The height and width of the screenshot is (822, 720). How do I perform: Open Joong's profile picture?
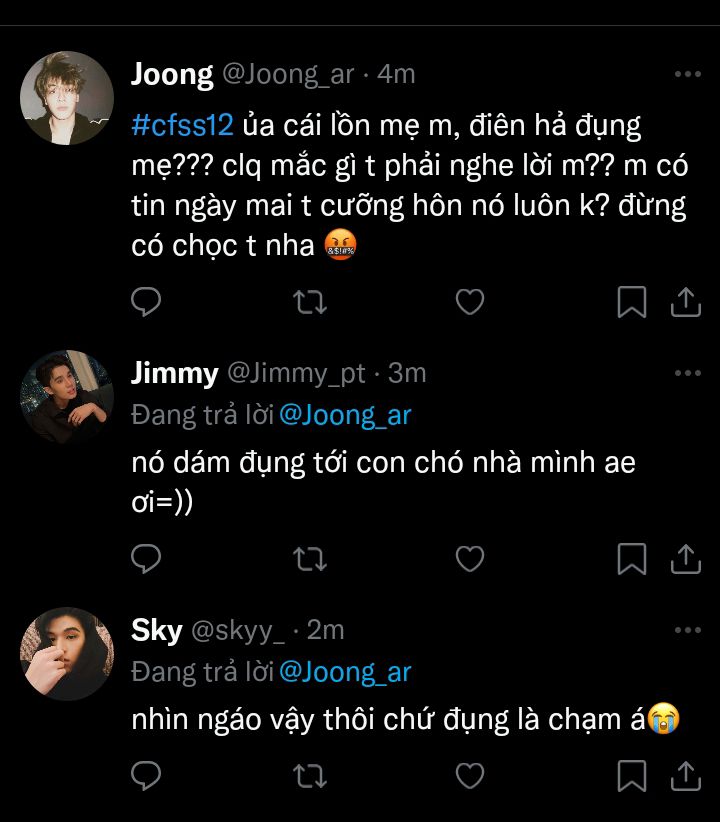[67, 98]
